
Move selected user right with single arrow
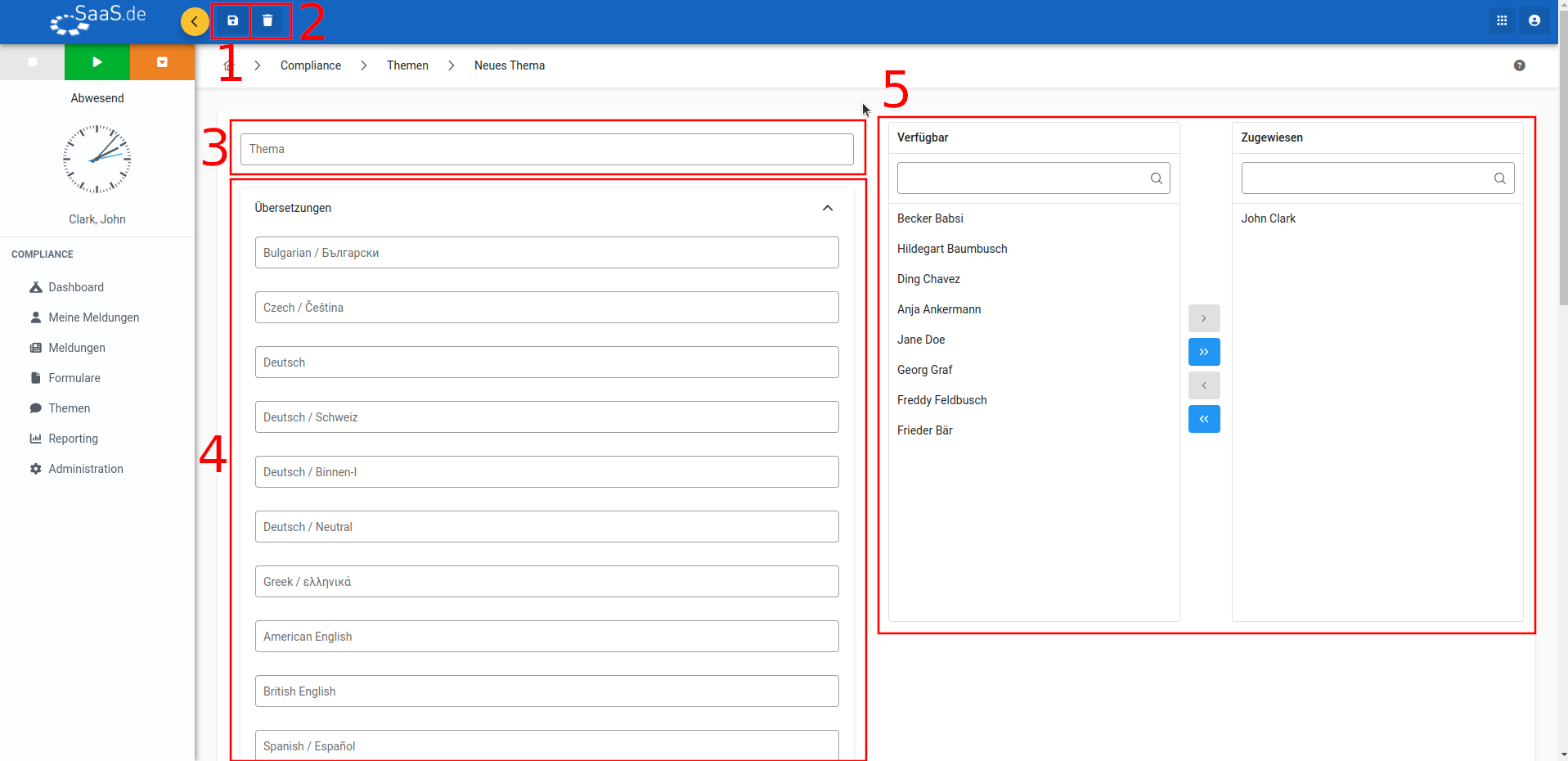pos(1204,318)
